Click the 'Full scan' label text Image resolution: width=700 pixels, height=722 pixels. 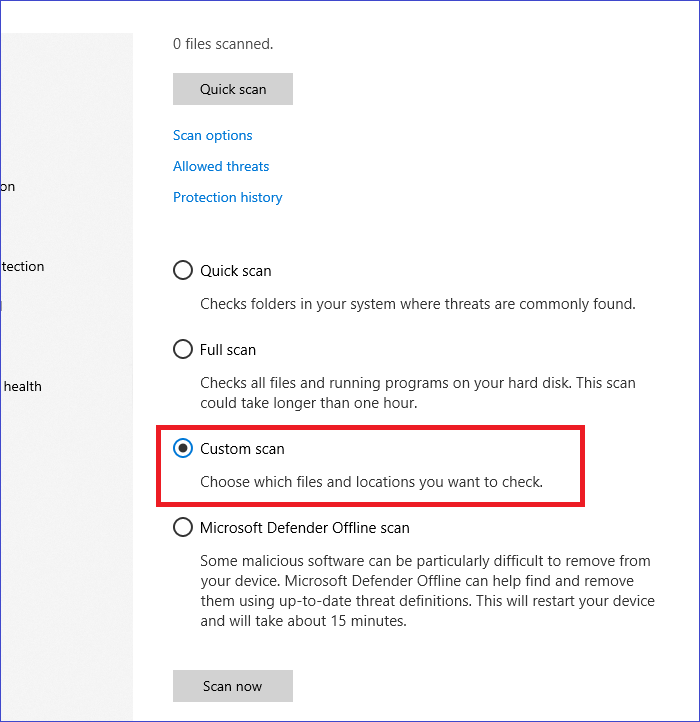click(x=228, y=349)
